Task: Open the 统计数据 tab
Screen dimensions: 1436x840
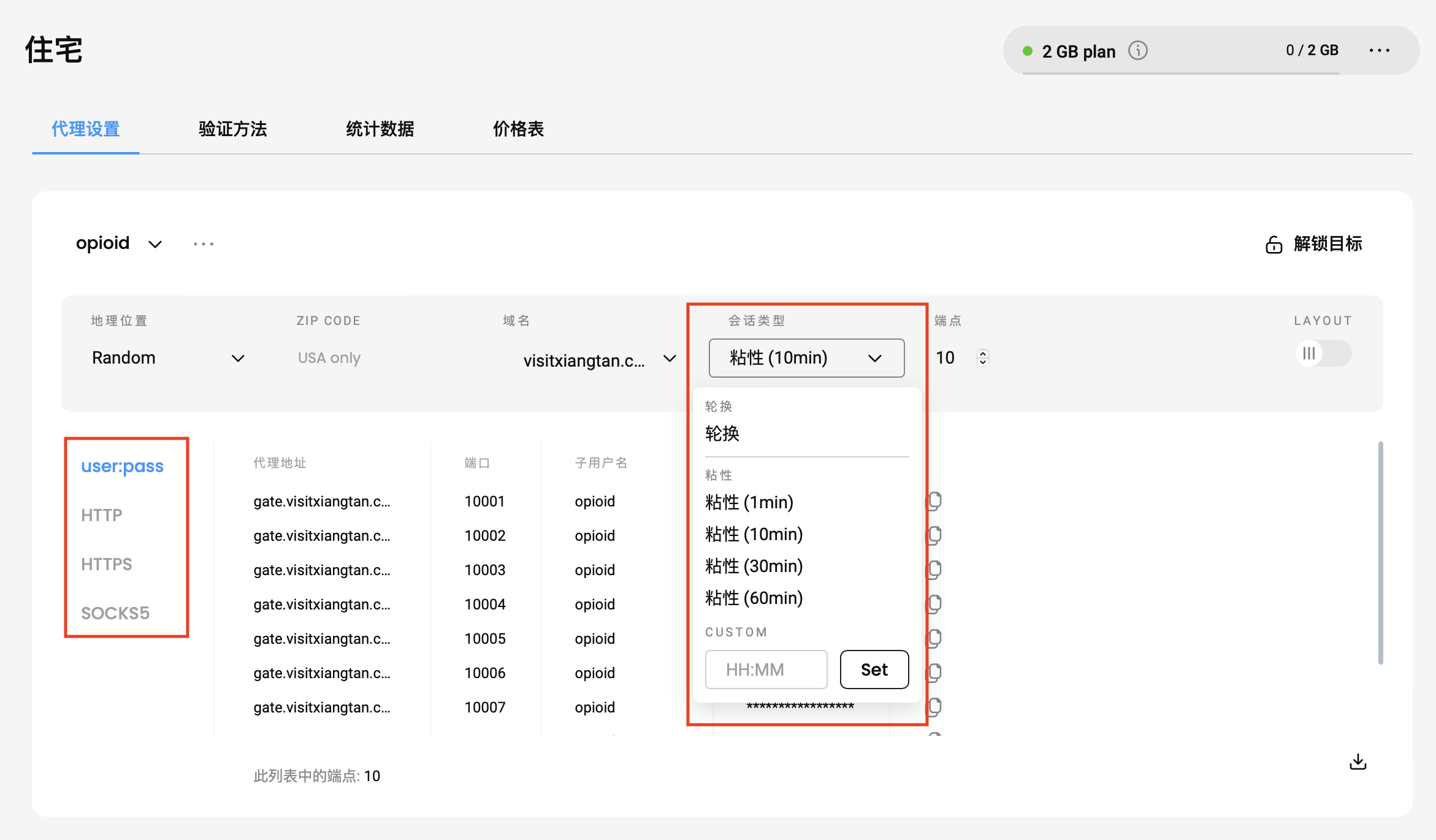Action: (380, 129)
